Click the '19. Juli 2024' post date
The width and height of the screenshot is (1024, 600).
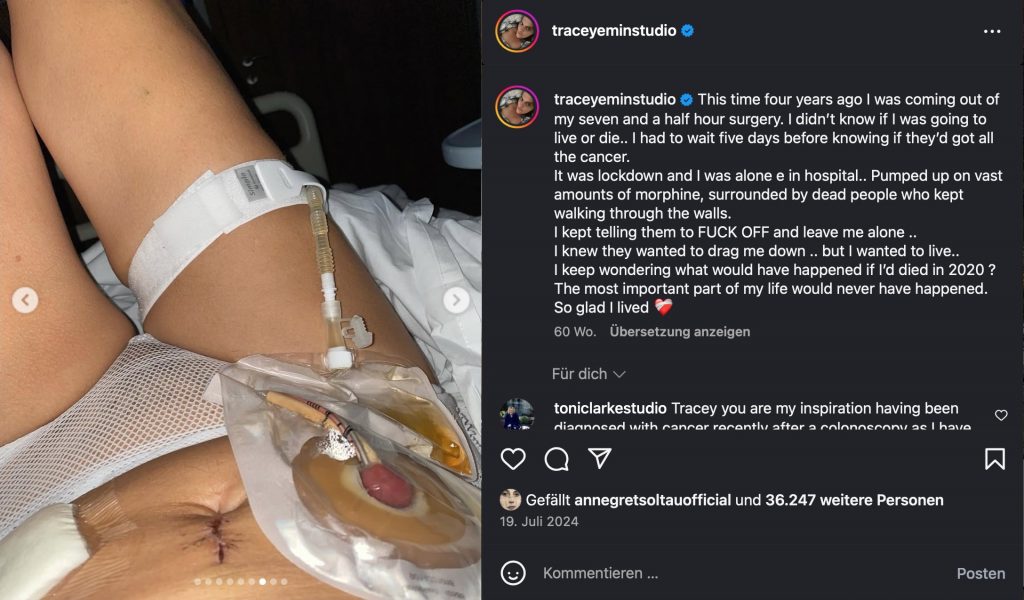click(540, 521)
